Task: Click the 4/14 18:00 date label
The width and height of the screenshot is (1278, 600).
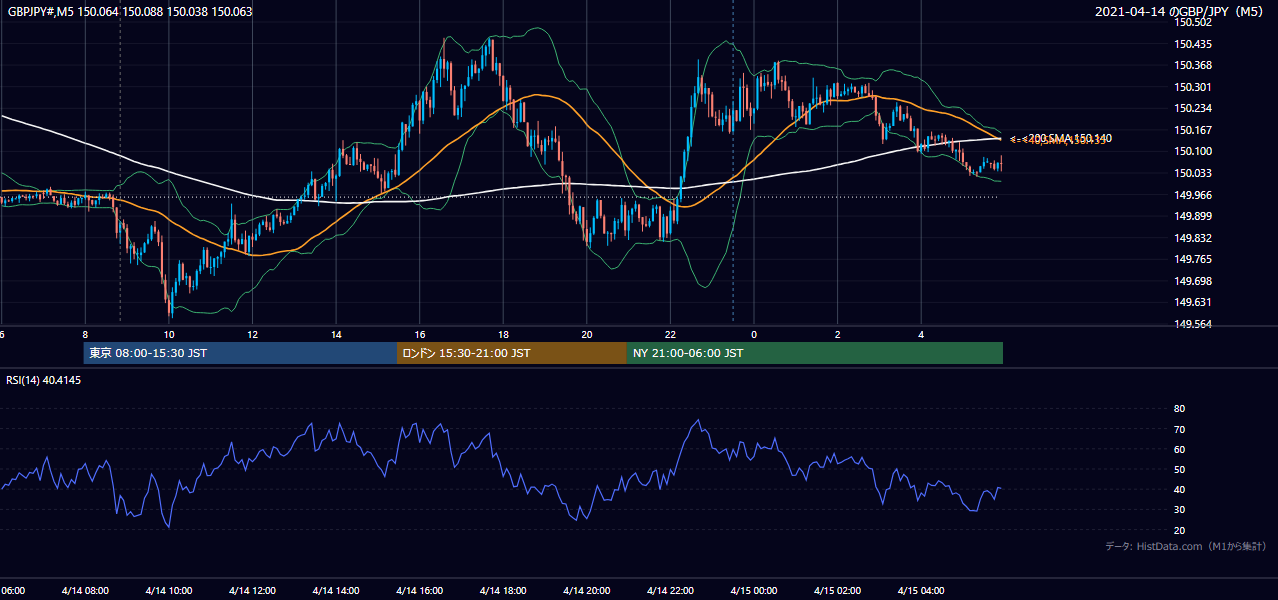Action: click(503, 591)
